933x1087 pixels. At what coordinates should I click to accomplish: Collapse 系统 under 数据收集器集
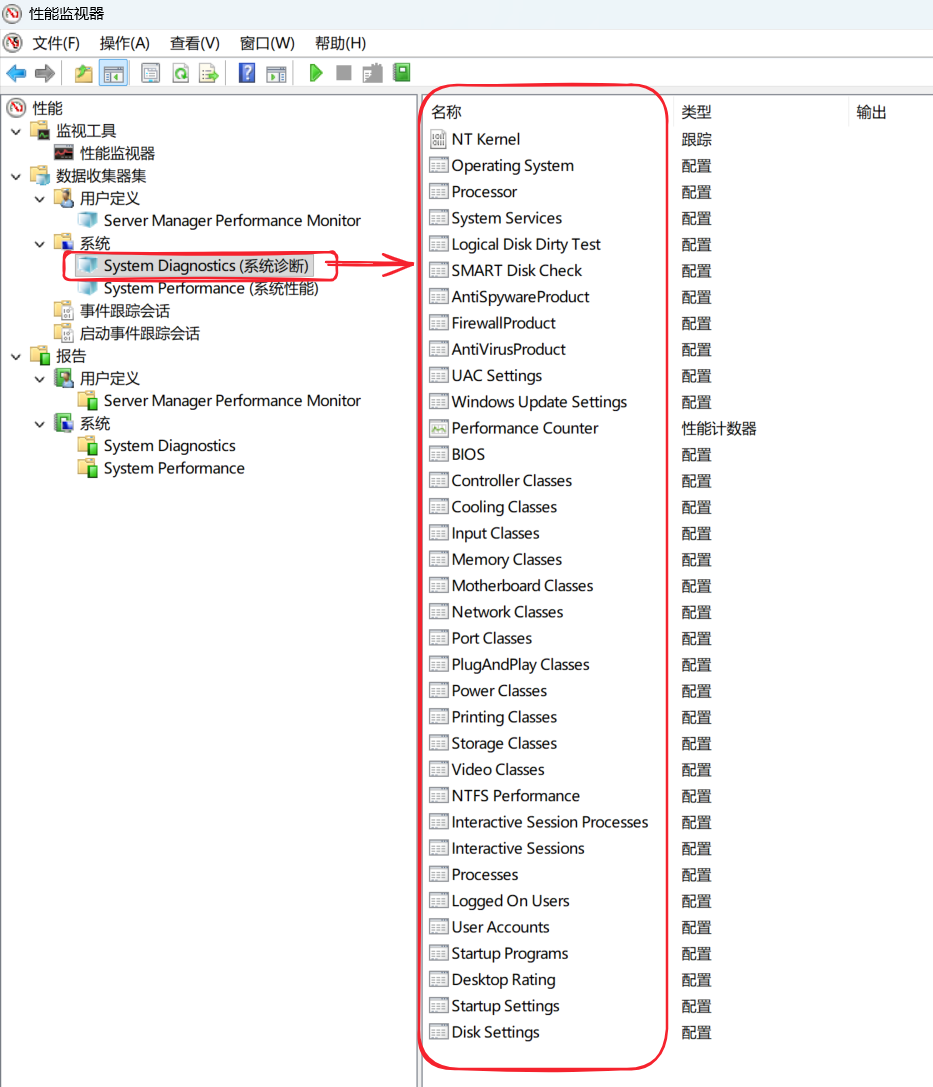[40, 244]
